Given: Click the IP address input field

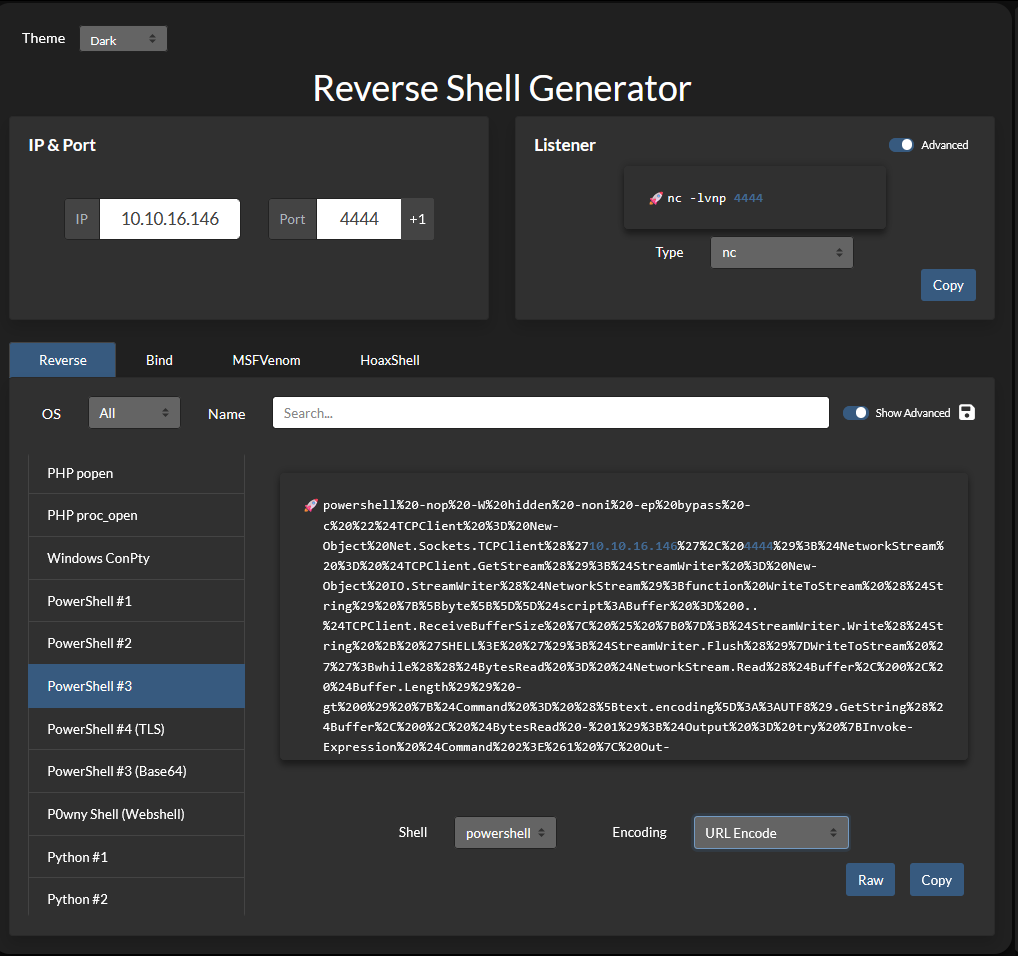Looking at the screenshot, I should click(169, 219).
